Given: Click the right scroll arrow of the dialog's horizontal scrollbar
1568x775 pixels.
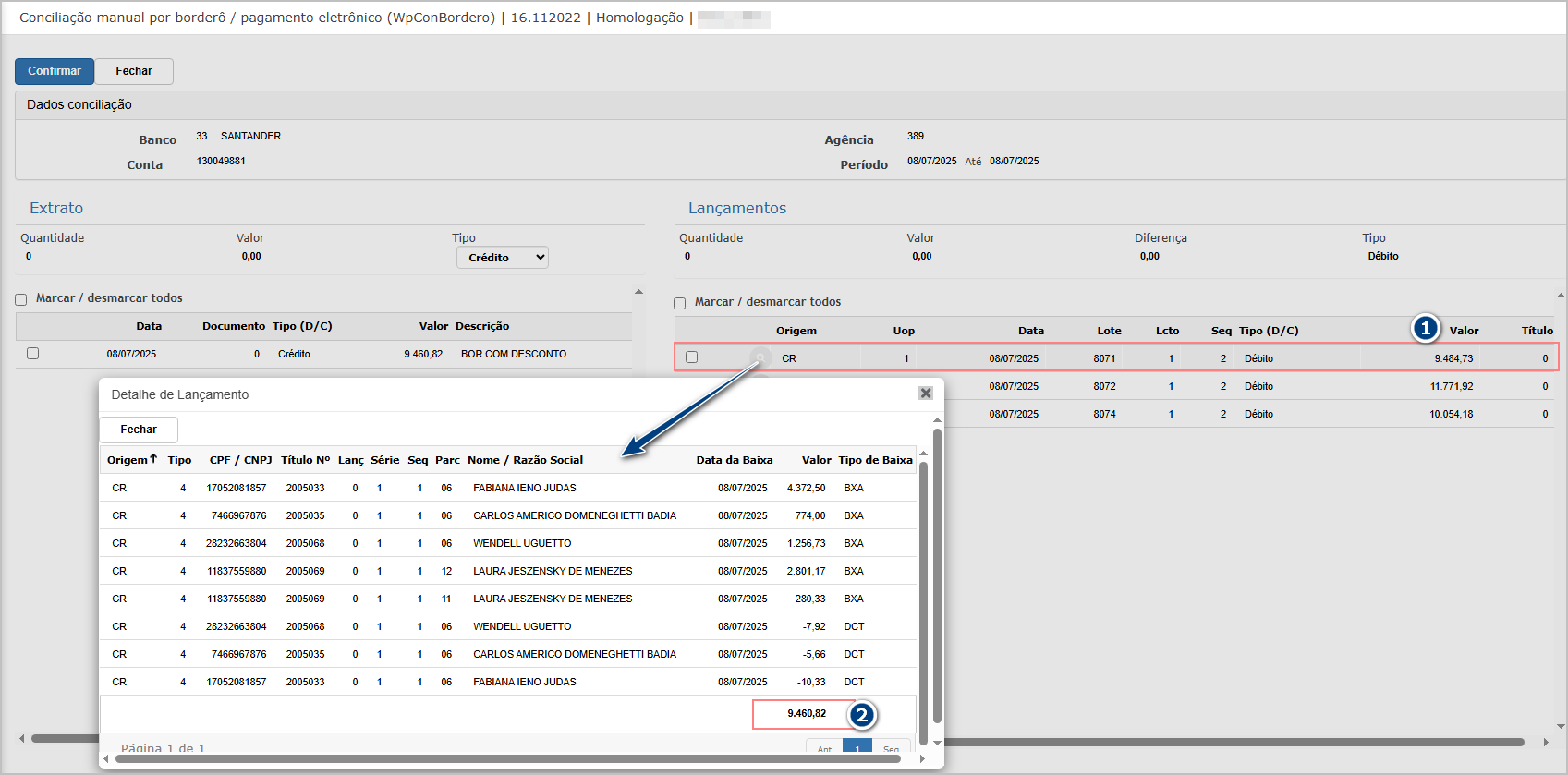Looking at the screenshot, I should coord(923,759).
